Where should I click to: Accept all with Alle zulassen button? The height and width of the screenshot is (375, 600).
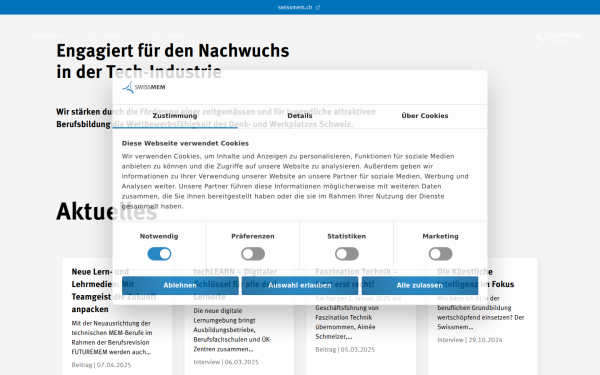coord(420,285)
